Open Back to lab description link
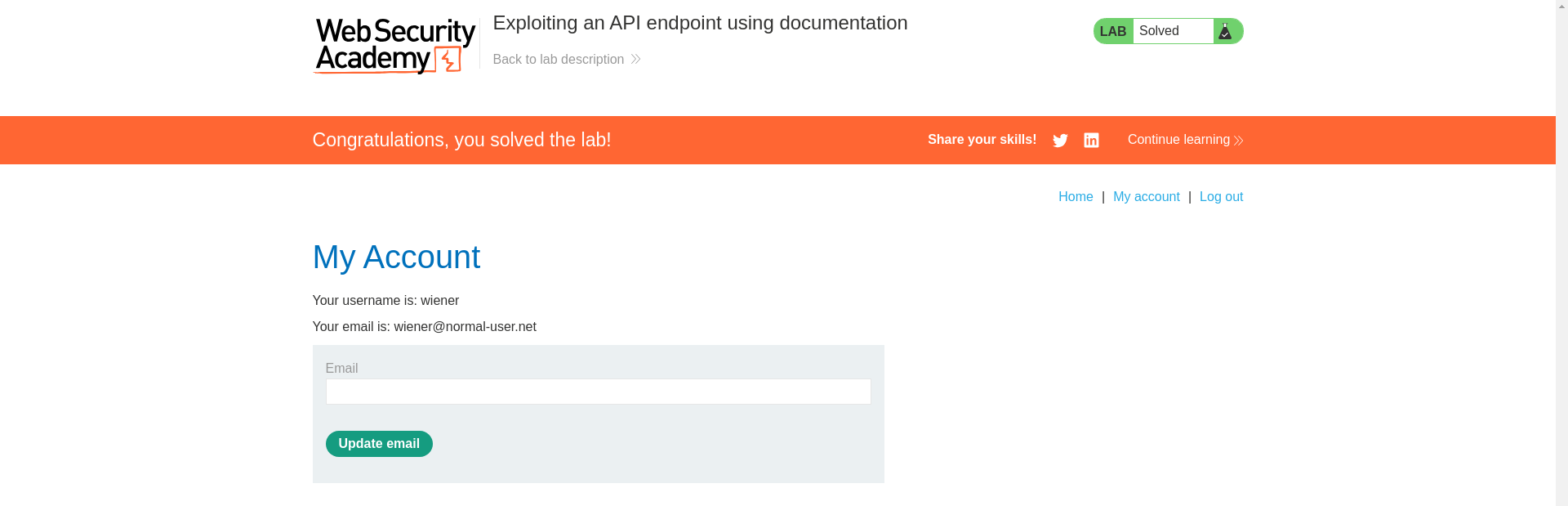Image resolution: width=1568 pixels, height=506 pixels. pos(566,60)
